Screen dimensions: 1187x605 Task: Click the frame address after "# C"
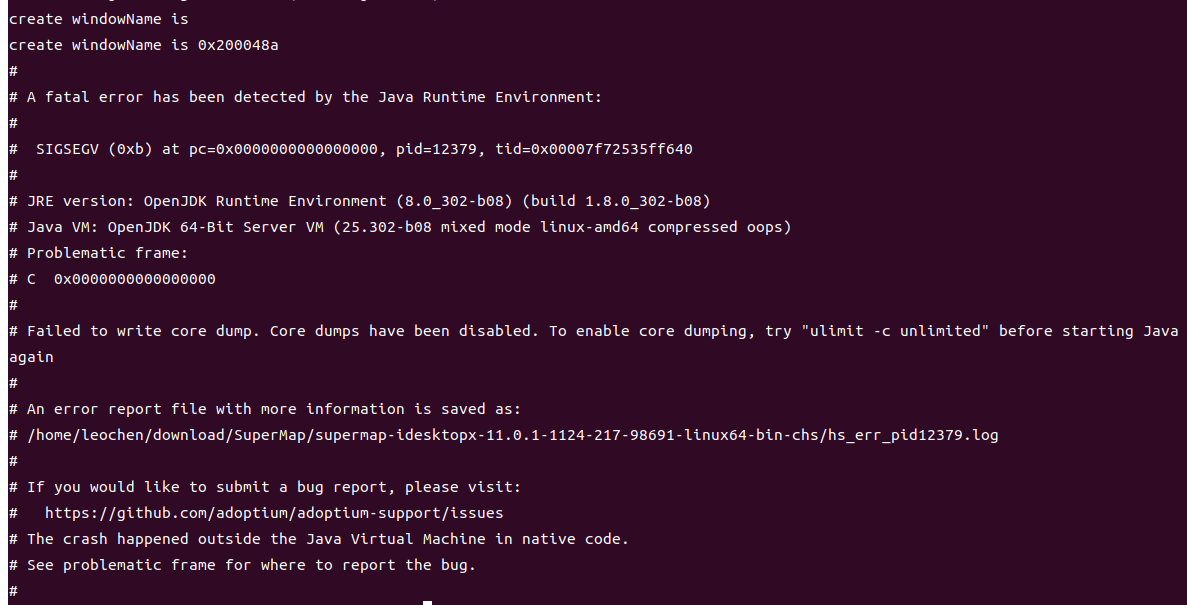(135, 279)
